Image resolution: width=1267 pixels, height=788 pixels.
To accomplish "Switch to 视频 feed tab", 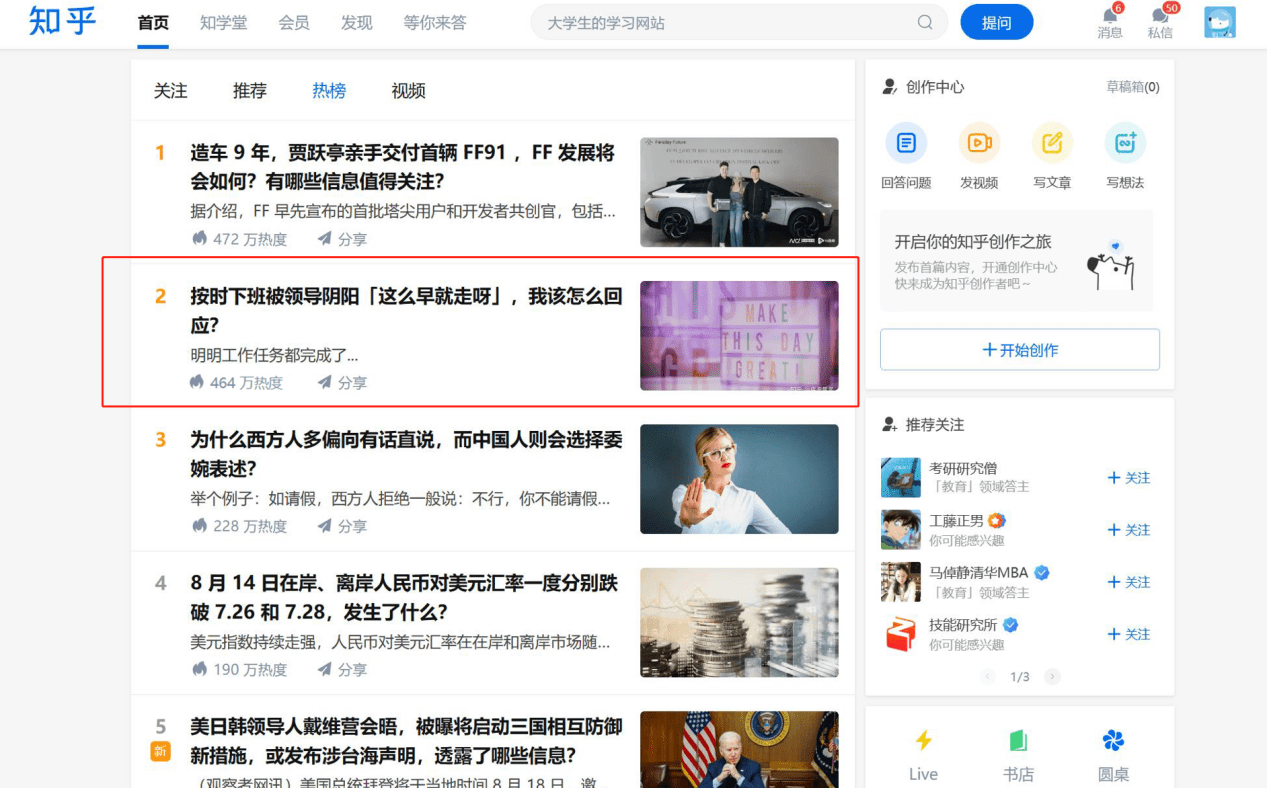I will point(408,91).
